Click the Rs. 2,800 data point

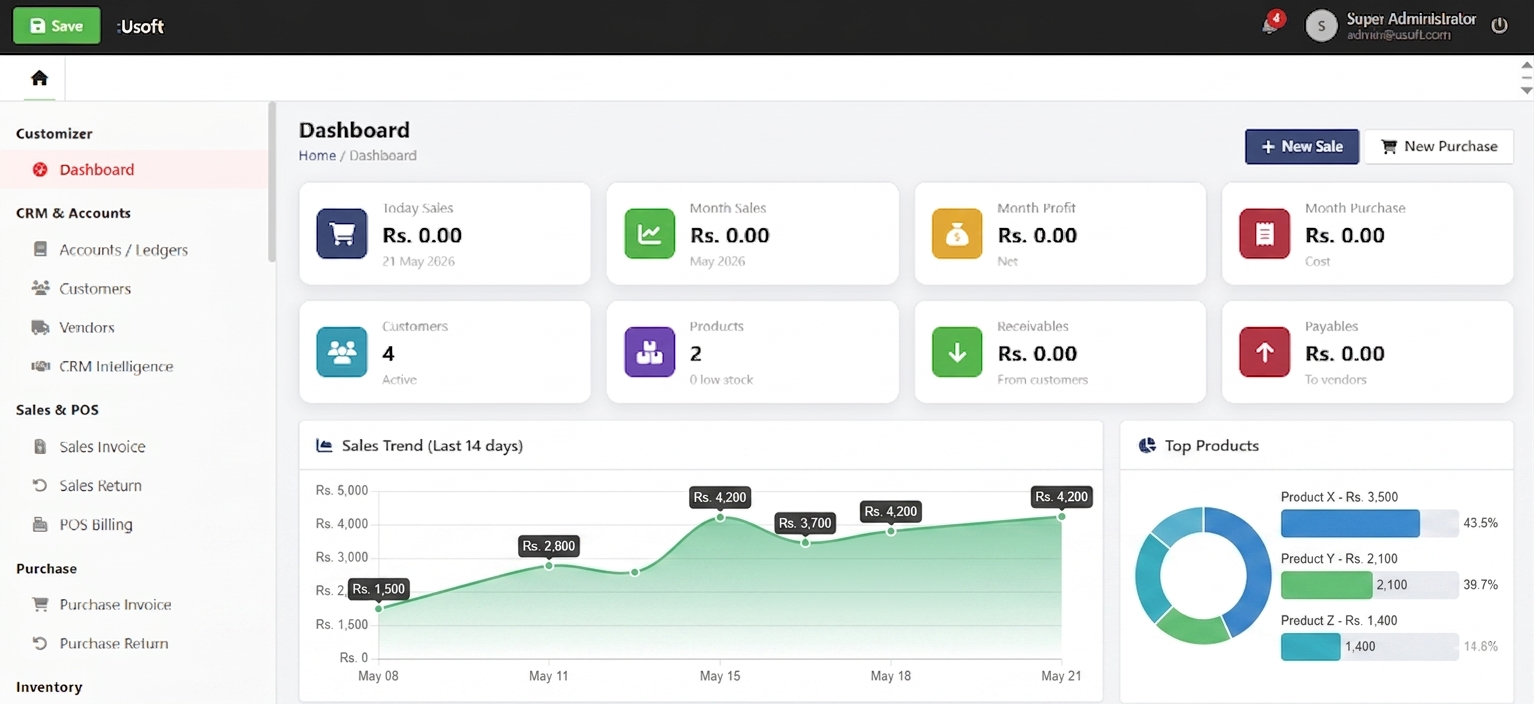pos(549,566)
